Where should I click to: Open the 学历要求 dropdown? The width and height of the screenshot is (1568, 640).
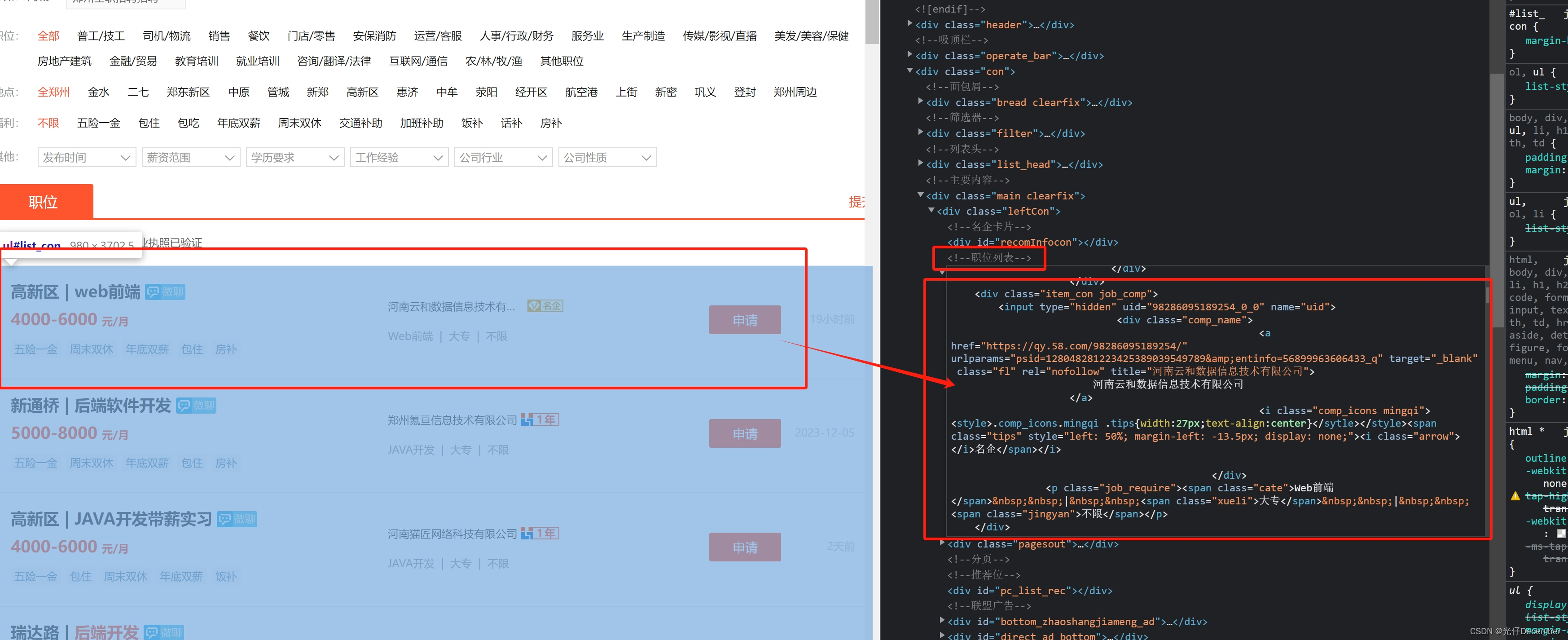(294, 158)
